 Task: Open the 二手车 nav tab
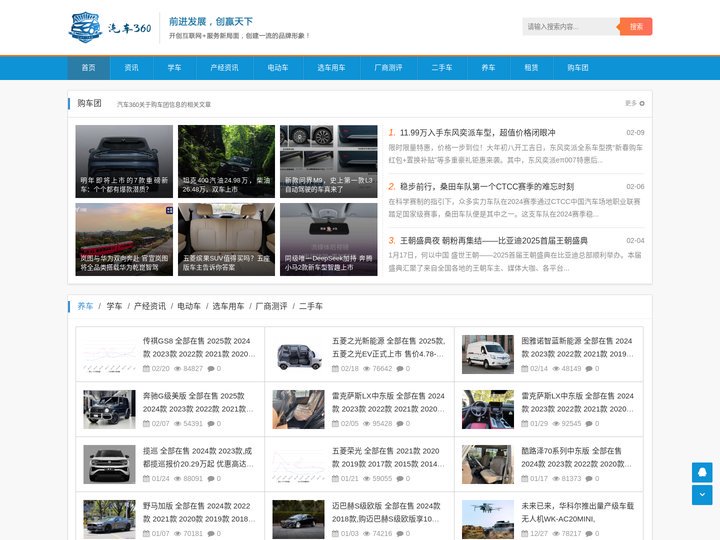442,68
